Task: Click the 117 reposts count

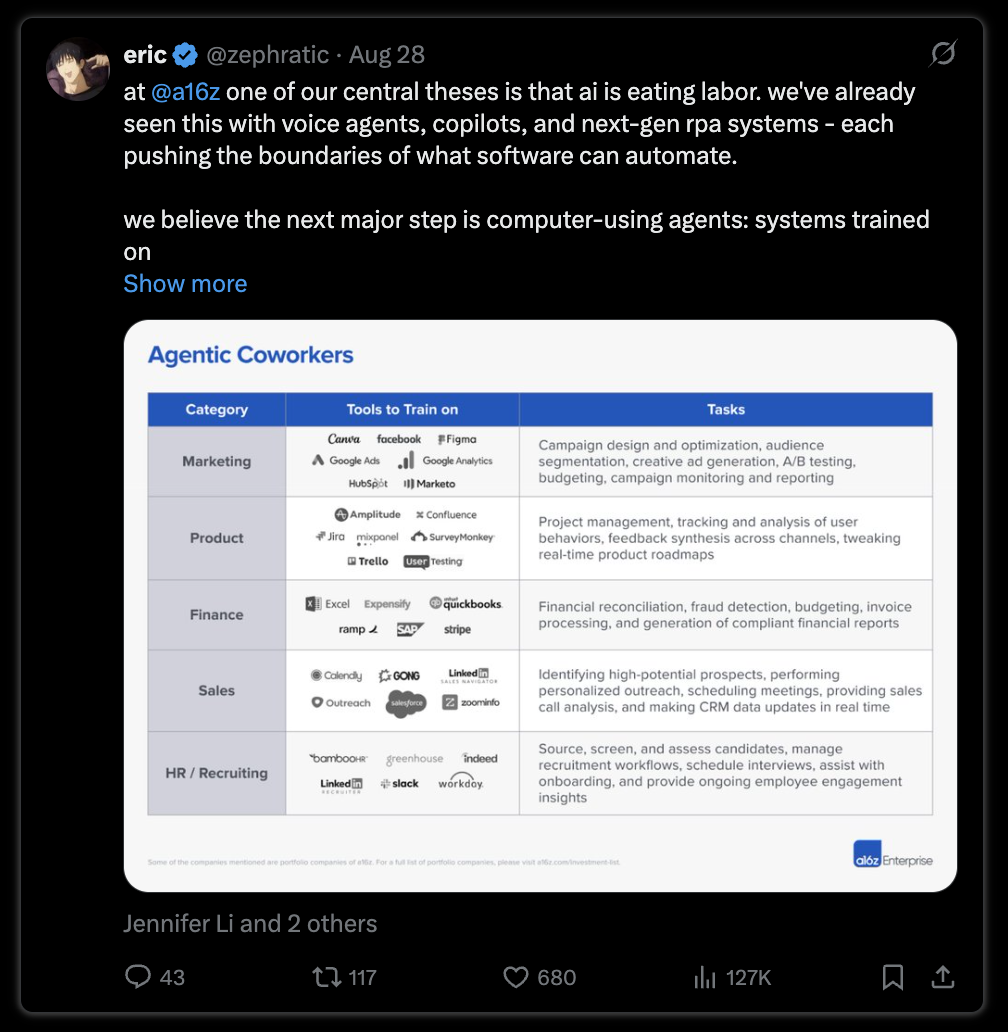Action: pos(363,977)
